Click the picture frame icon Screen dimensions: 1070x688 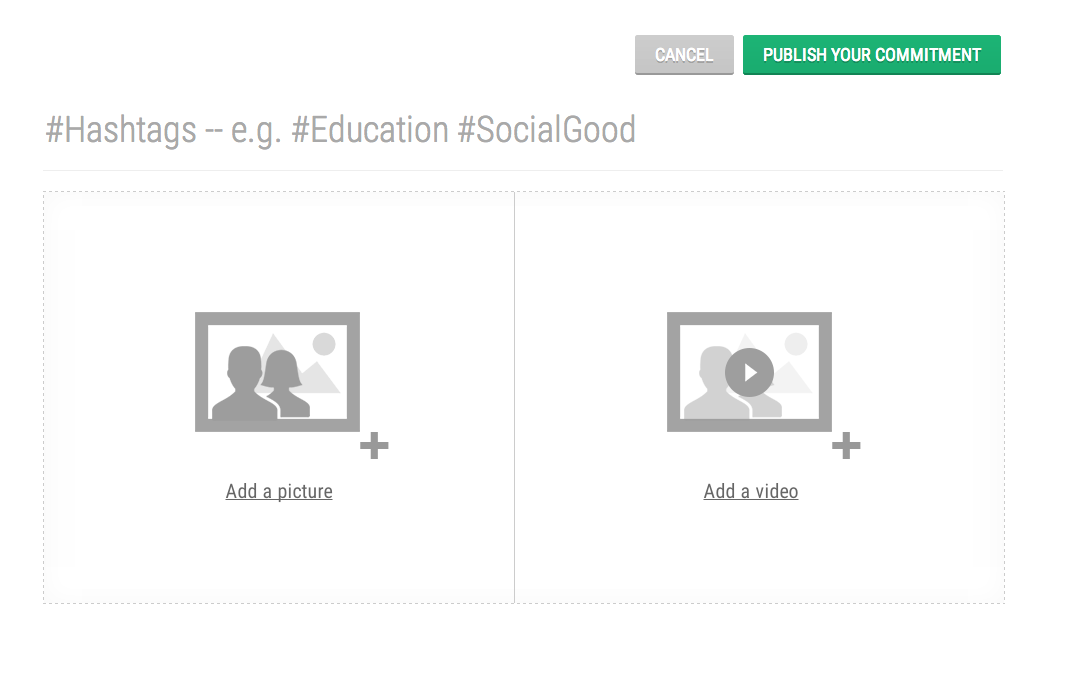tap(277, 371)
